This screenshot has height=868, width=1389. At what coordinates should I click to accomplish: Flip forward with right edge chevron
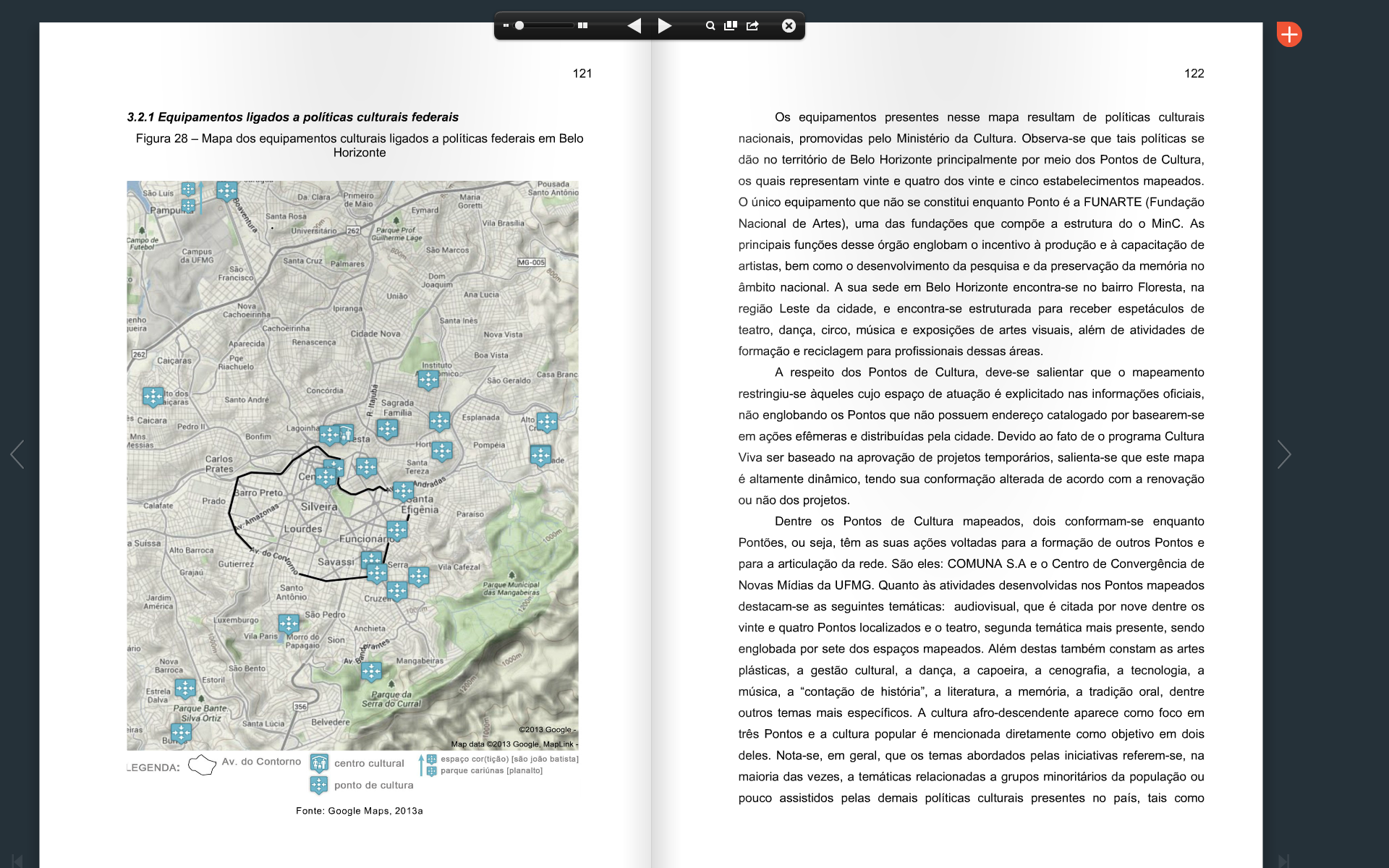click(1284, 454)
